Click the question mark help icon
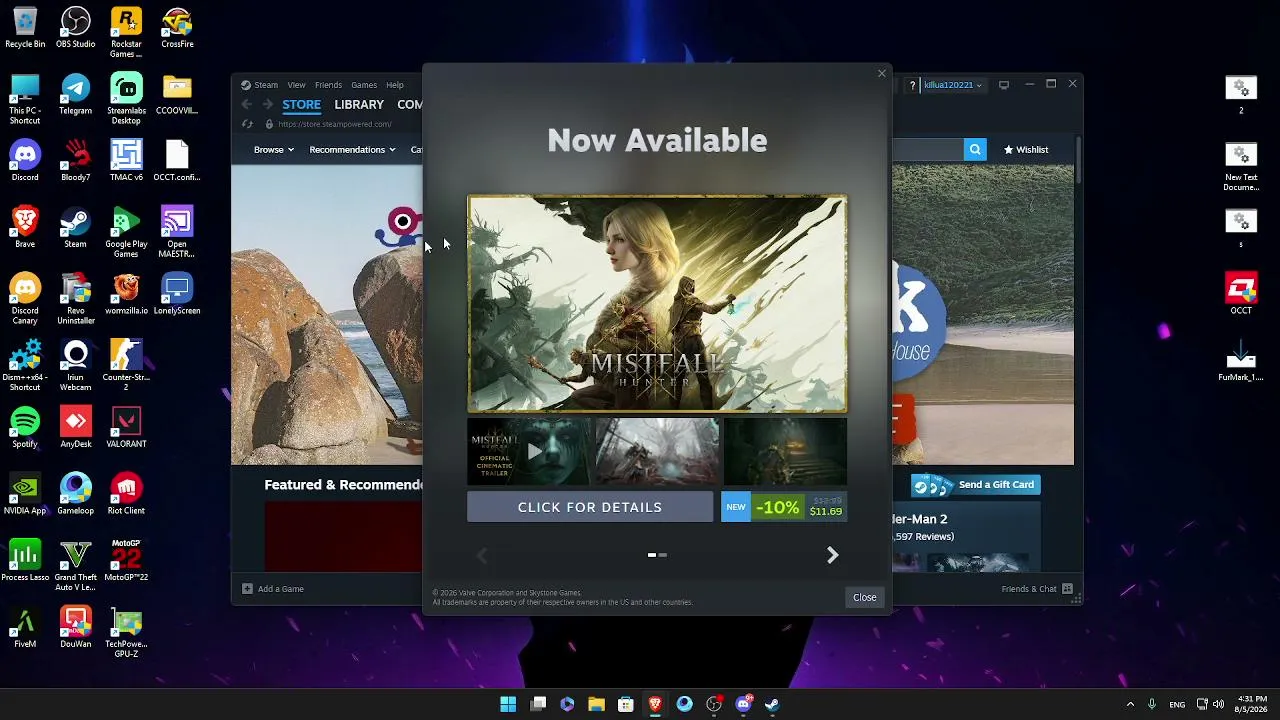The width and height of the screenshot is (1280, 720). (x=912, y=85)
